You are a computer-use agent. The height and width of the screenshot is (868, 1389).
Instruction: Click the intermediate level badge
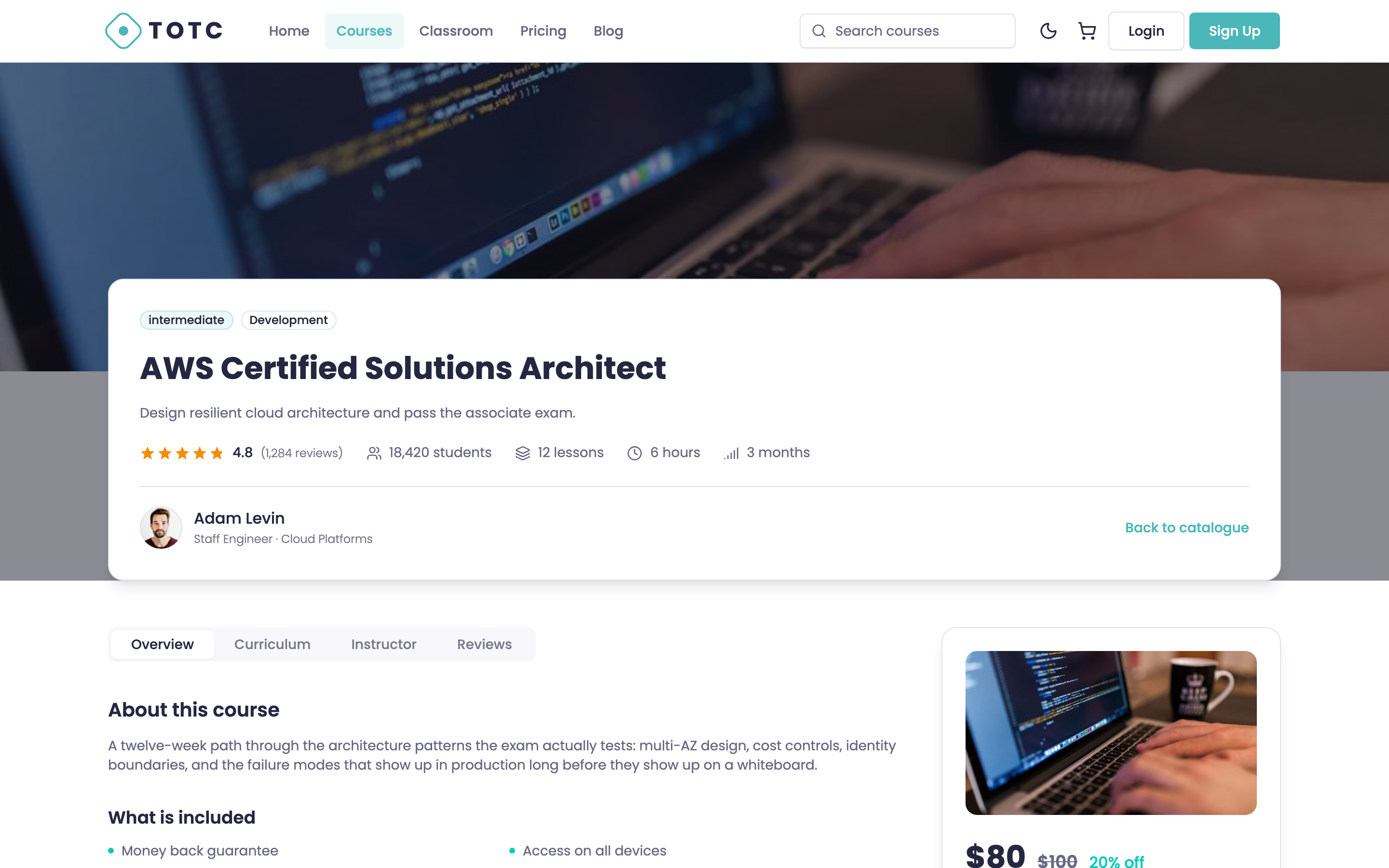click(x=187, y=320)
